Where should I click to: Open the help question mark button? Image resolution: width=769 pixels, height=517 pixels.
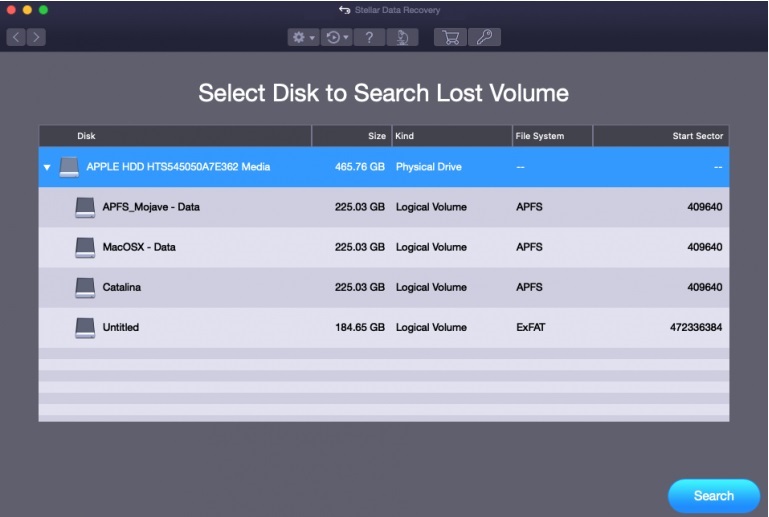[369, 37]
